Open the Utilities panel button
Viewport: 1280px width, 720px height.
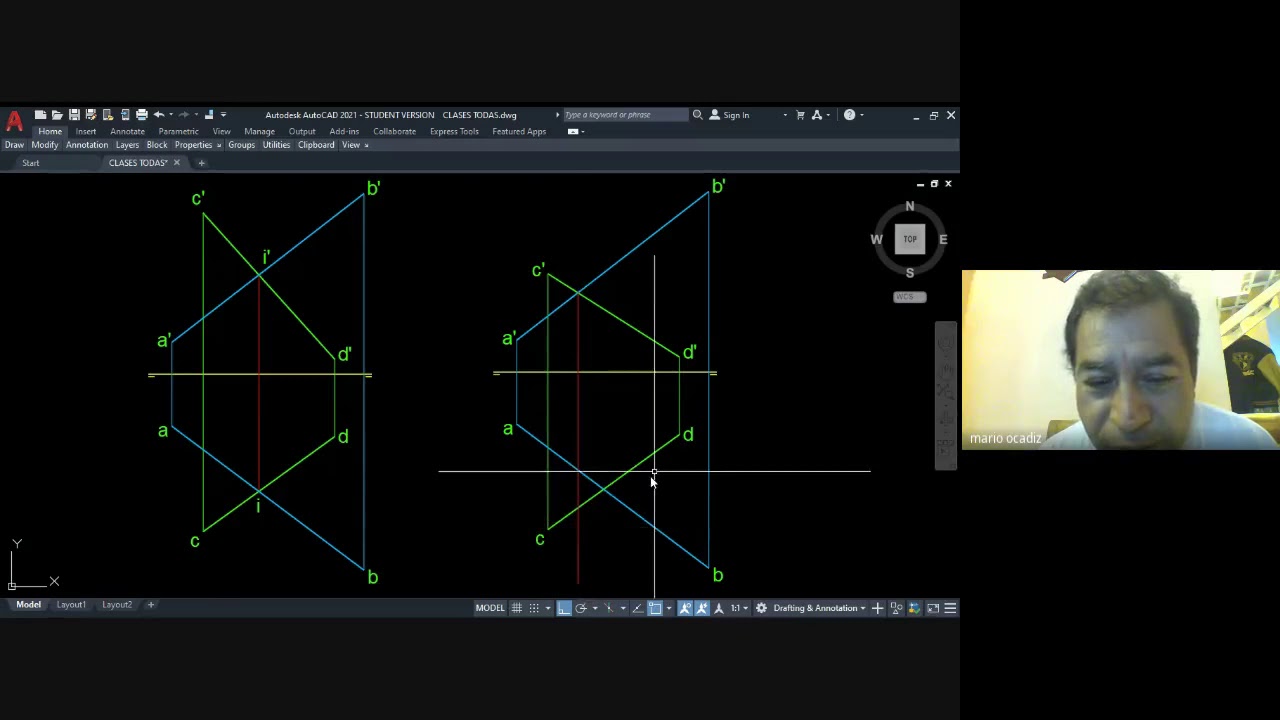coord(276,145)
